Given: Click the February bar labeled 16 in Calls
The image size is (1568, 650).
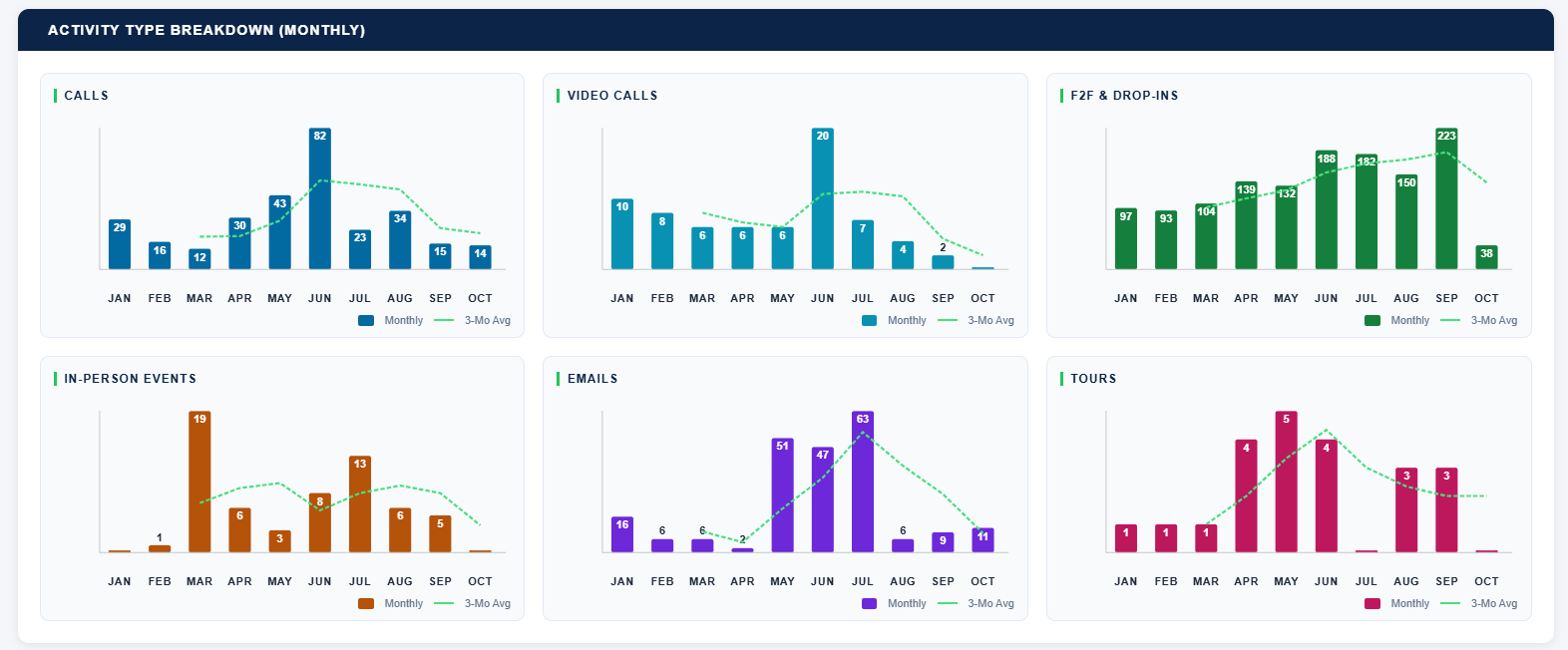Looking at the screenshot, I should pyautogui.click(x=160, y=255).
